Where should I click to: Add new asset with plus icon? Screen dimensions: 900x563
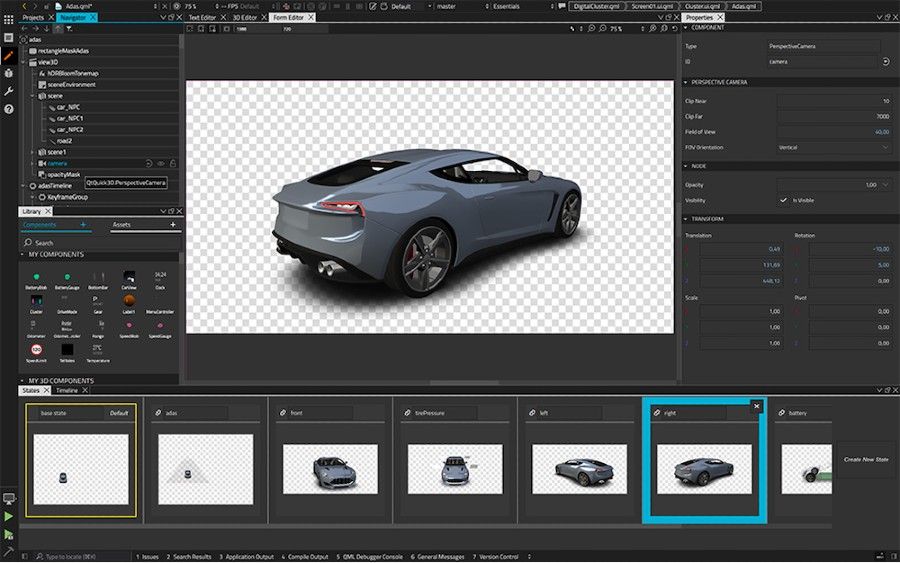(x=173, y=224)
